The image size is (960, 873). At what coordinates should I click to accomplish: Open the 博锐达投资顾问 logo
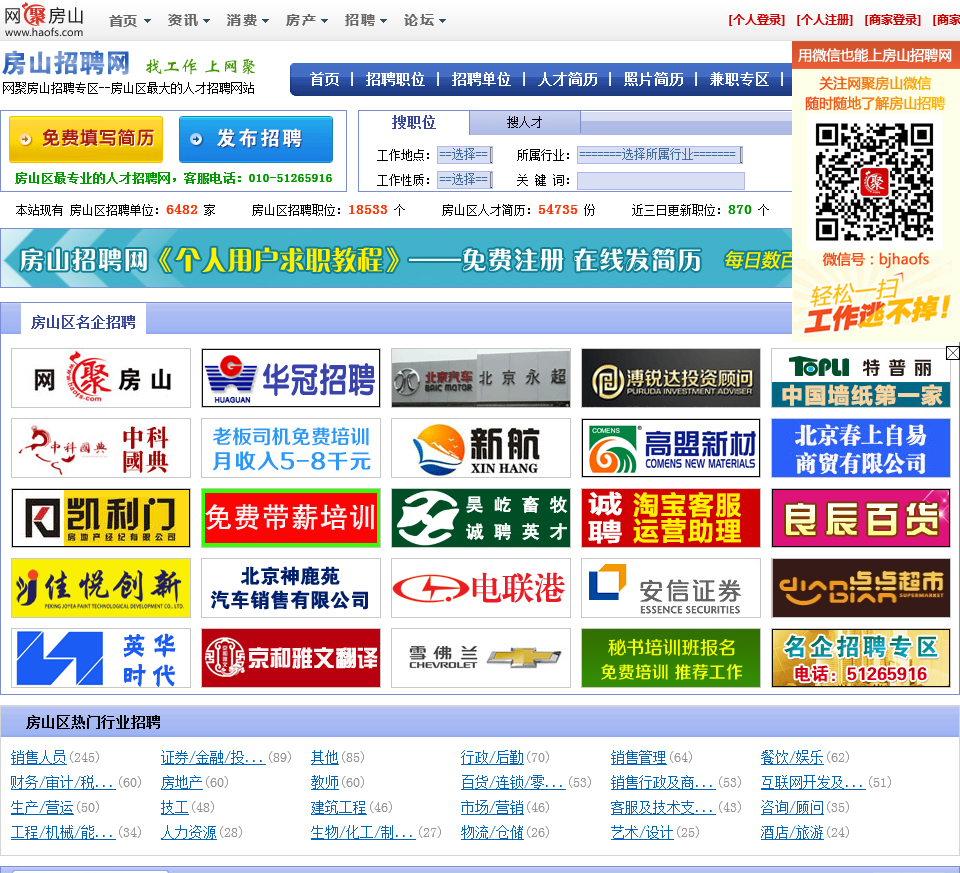pyautogui.click(x=670, y=378)
